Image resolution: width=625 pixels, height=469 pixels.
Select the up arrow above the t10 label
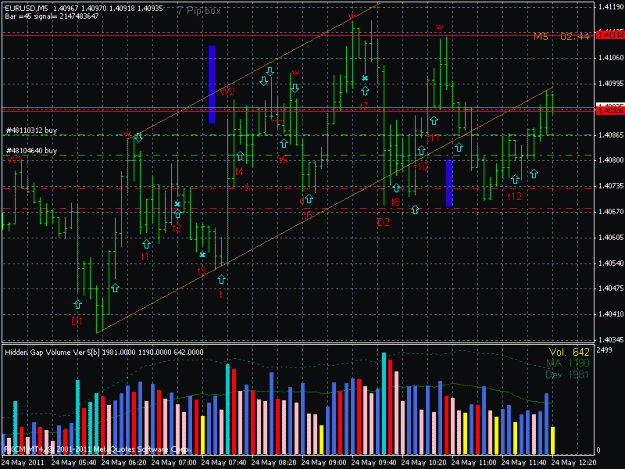pyautogui.click(x=421, y=150)
